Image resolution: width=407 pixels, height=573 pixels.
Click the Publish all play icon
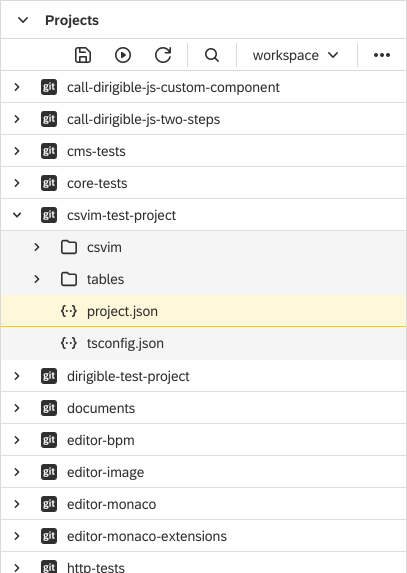pyautogui.click(x=123, y=55)
